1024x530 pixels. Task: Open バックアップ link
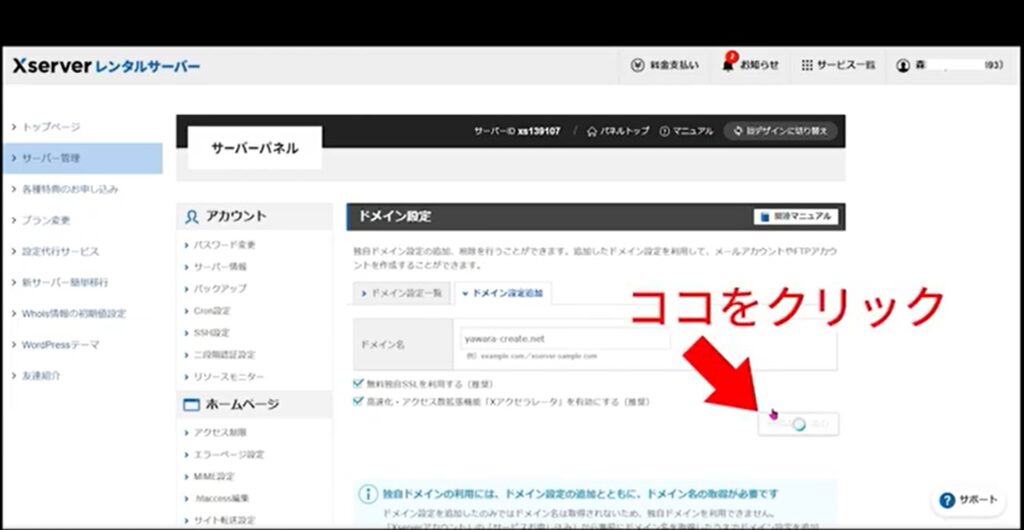(219, 288)
